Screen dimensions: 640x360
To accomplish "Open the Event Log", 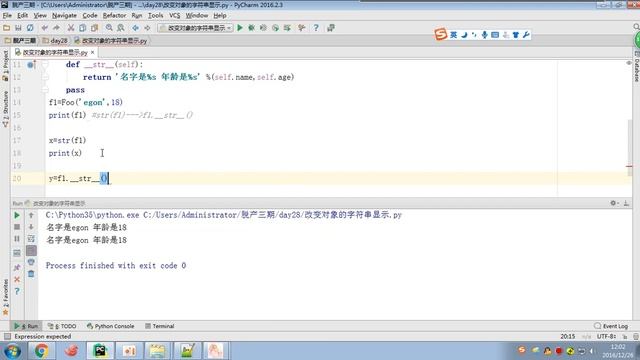I will [611, 326].
